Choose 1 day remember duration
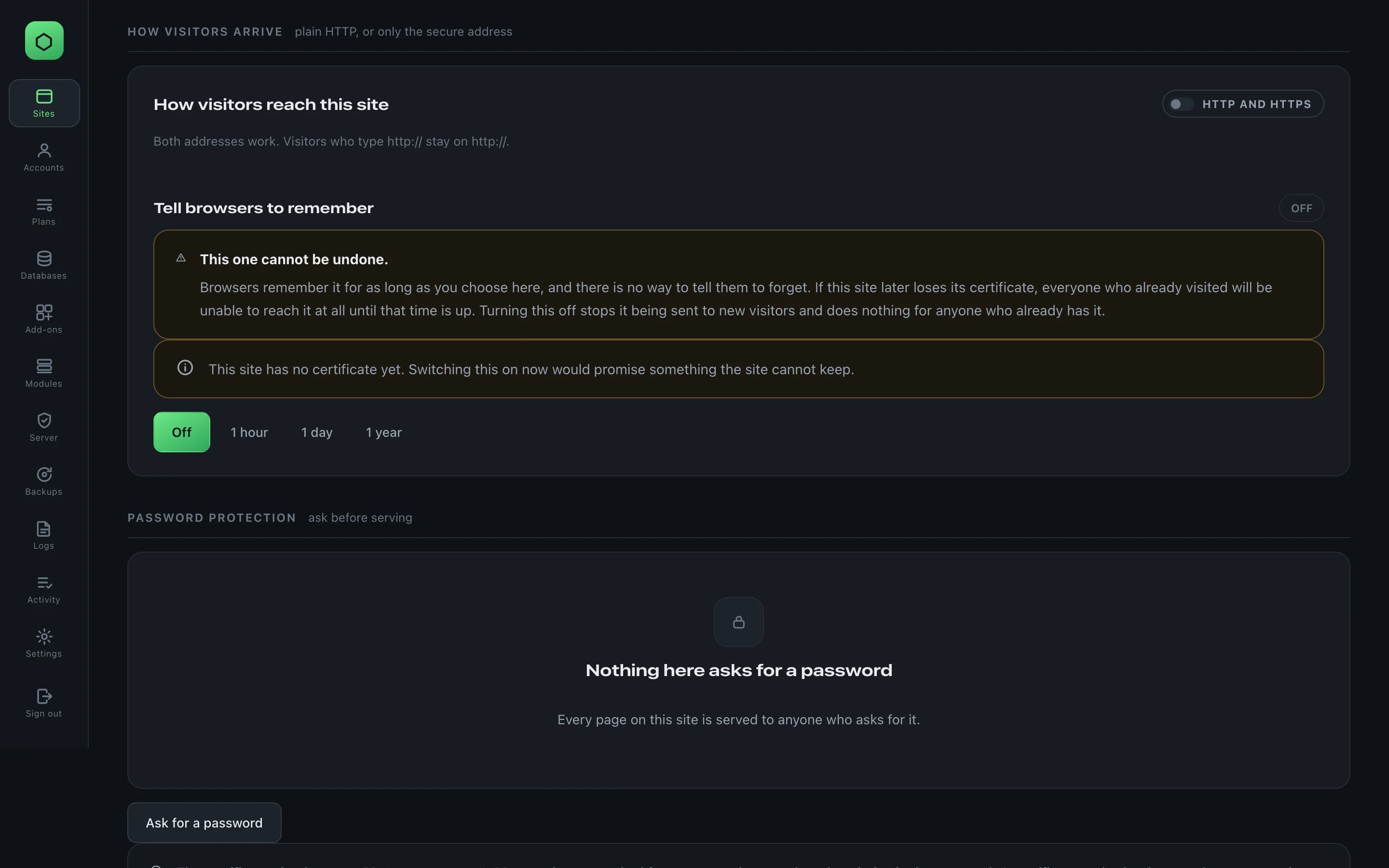 (x=317, y=432)
